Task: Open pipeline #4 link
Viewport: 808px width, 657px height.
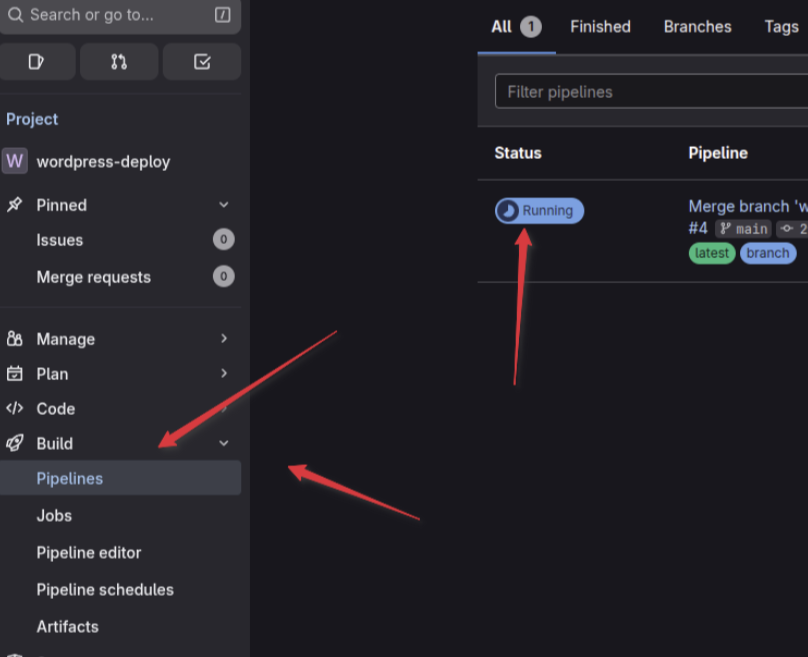Action: 698,228
